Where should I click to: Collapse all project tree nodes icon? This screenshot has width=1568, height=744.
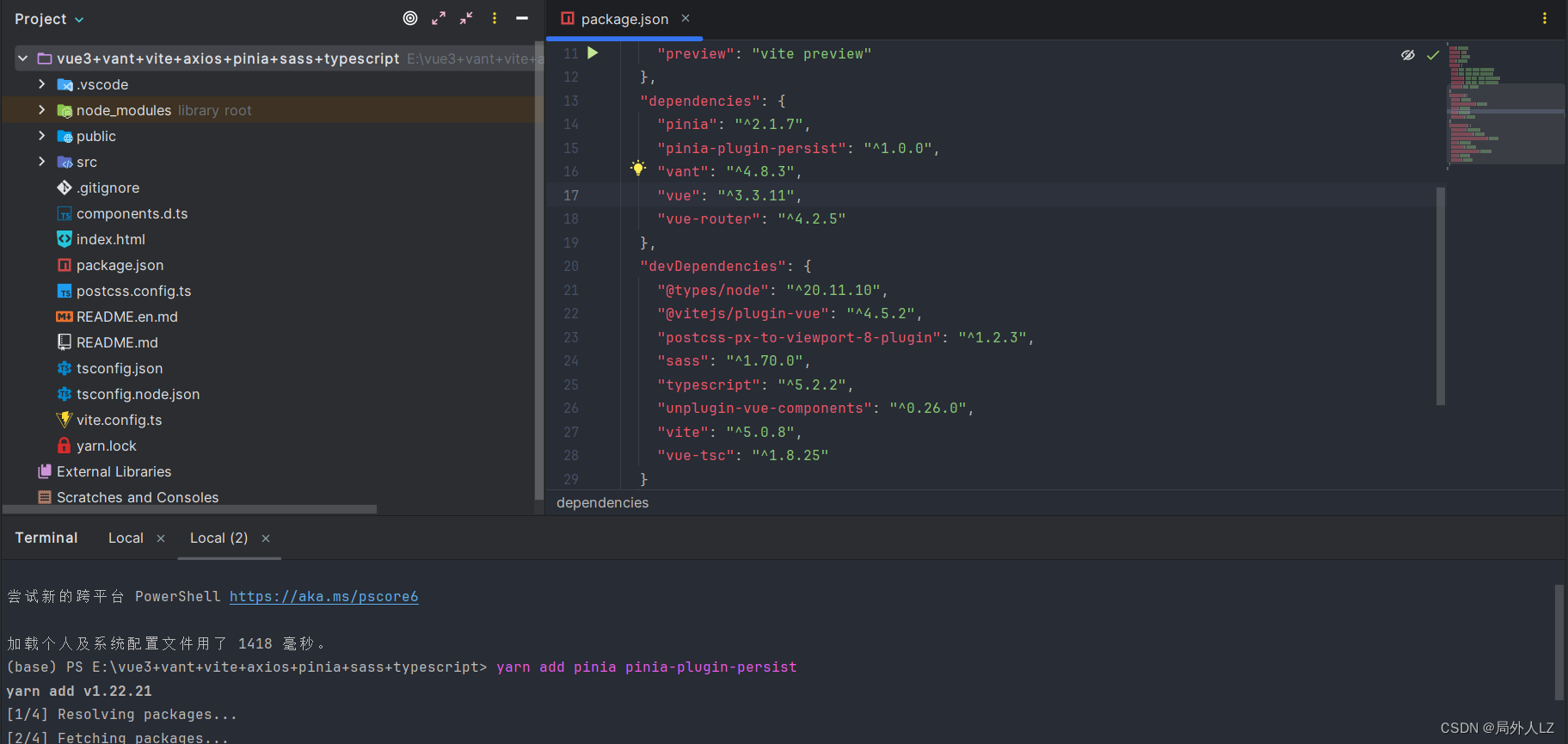(466, 18)
